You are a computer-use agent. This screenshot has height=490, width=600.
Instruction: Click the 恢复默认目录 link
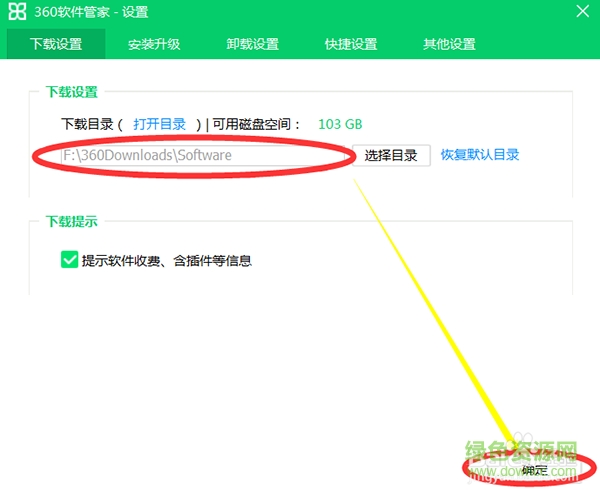(480, 155)
